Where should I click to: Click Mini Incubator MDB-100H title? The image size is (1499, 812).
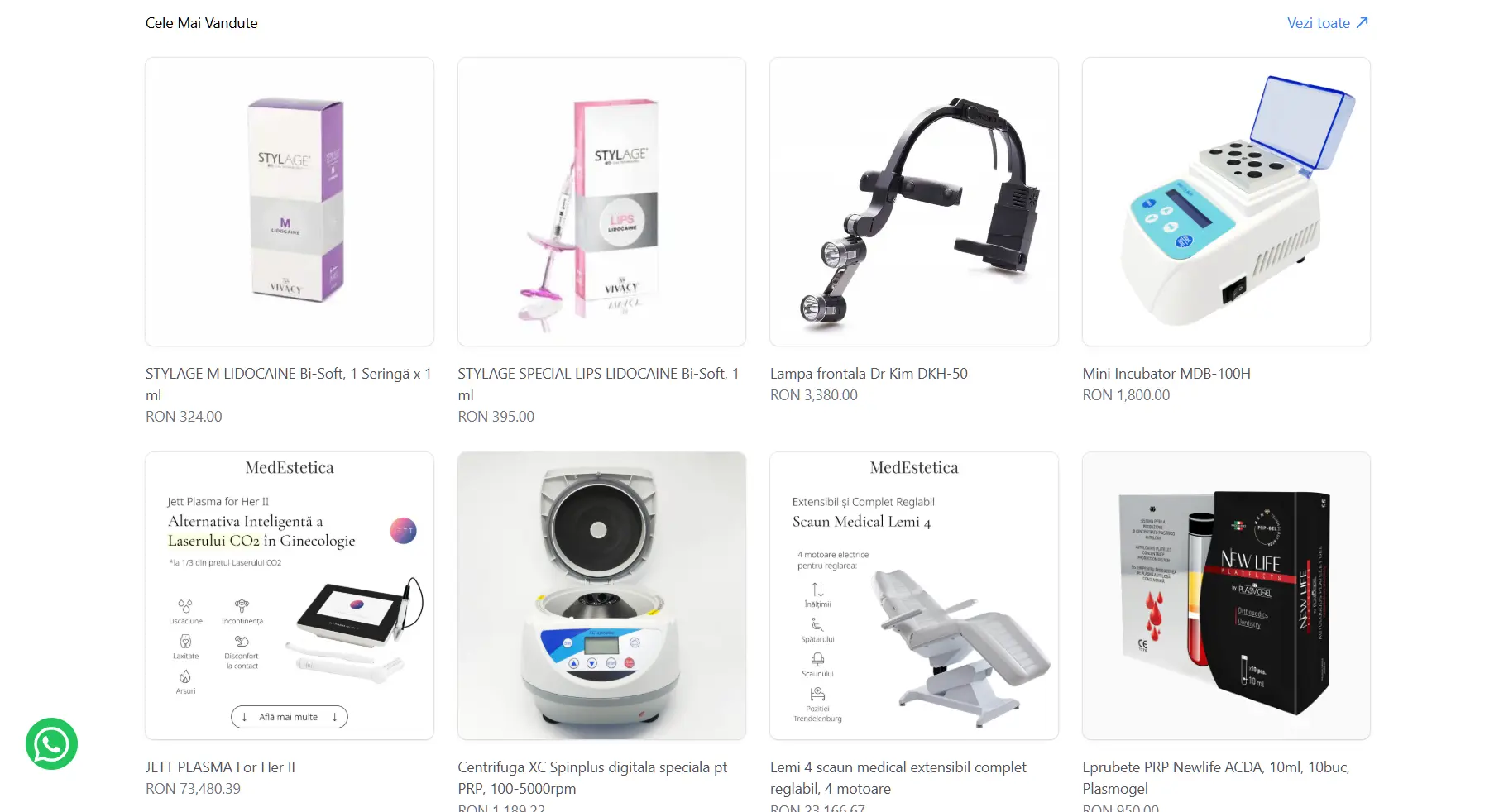tap(1166, 374)
